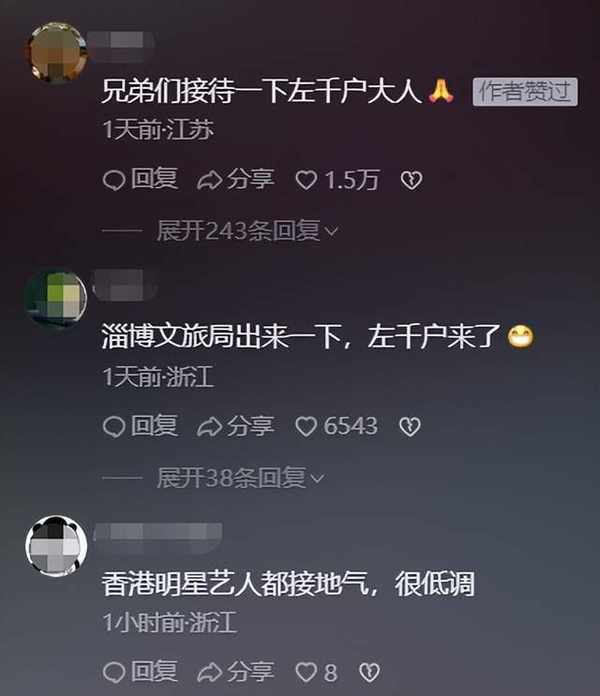This screenshot has height=696, width=600.
Task: Tap broken heart on 香港明星艺人 comment
Action: [x=369, y=673]
